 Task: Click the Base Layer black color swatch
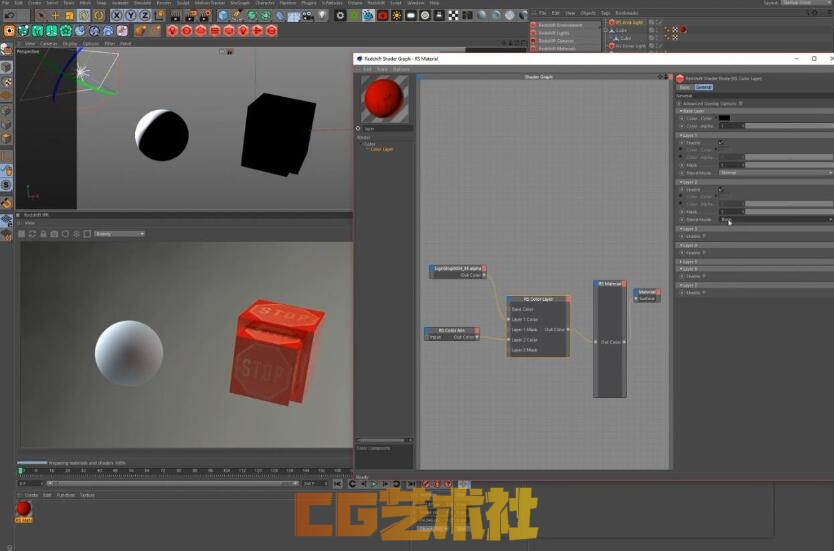724,118
